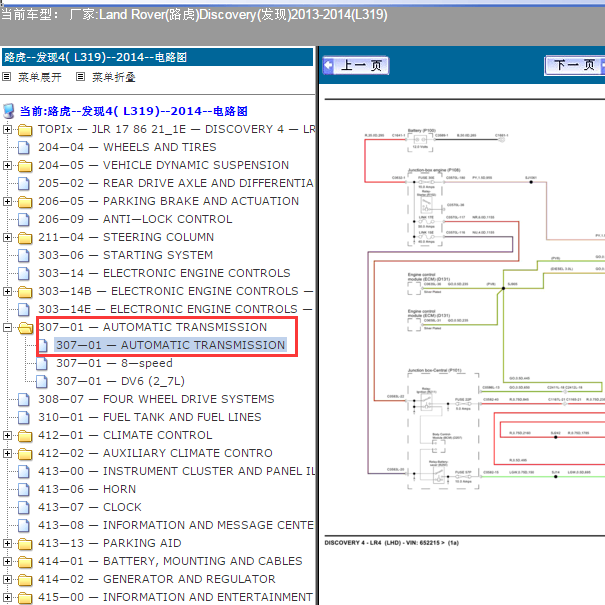
Task: Expand the 414-01 Battery, Mounting and Cables node
Action: 7,561
